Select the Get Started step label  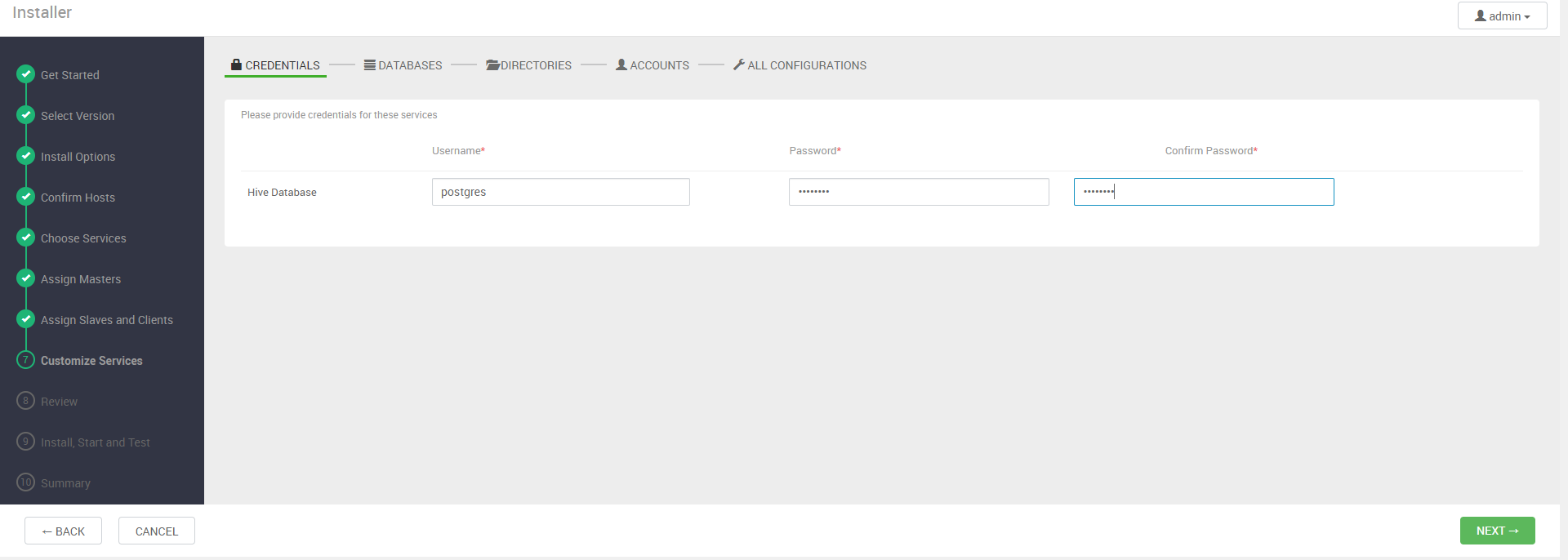pos(70,75)
